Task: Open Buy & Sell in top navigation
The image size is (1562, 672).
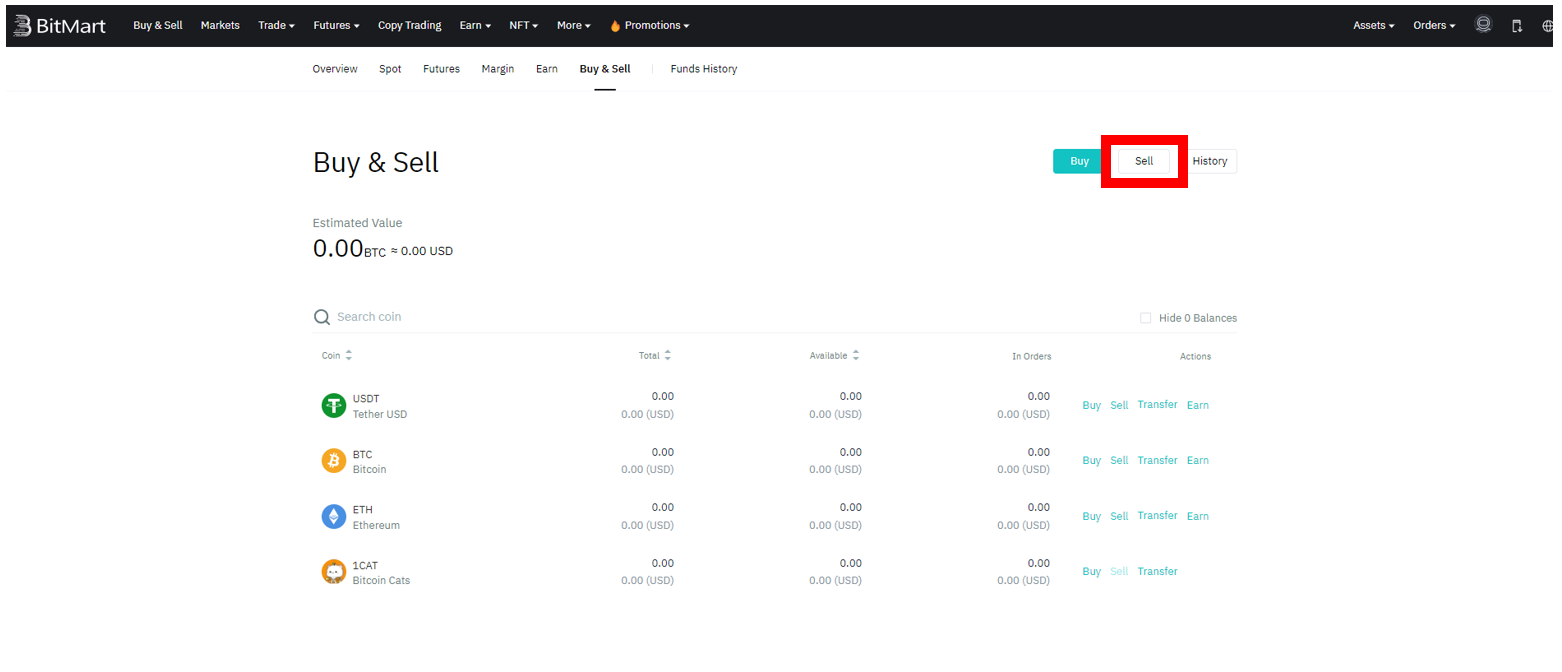Action: click(158, 26)
